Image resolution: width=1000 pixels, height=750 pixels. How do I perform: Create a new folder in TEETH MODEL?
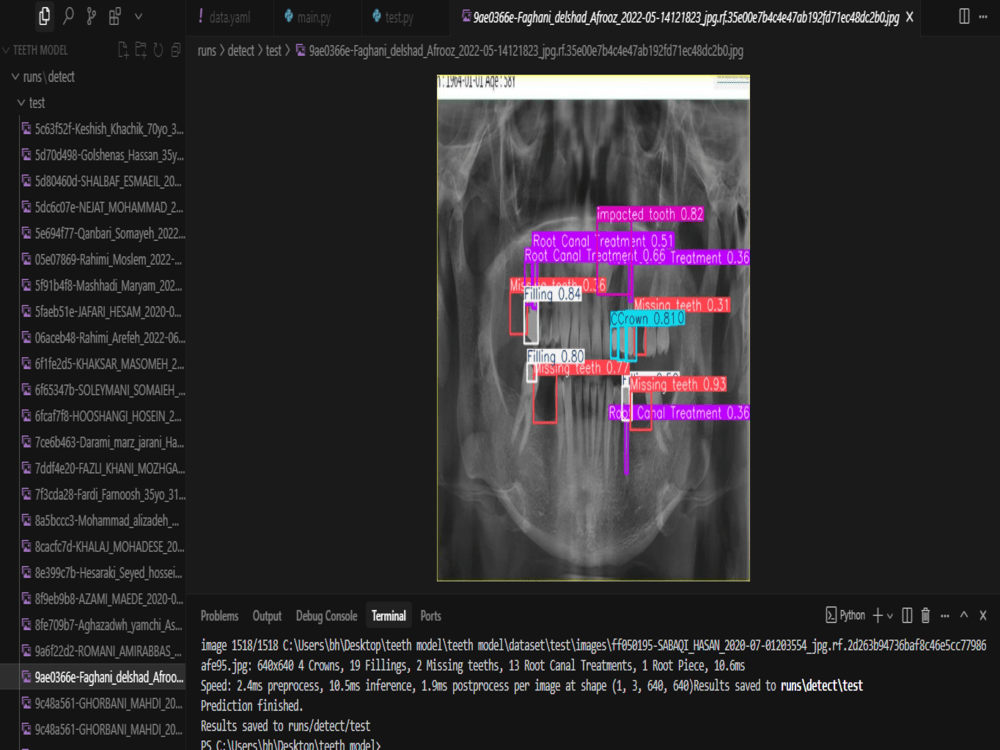[140, 50]
